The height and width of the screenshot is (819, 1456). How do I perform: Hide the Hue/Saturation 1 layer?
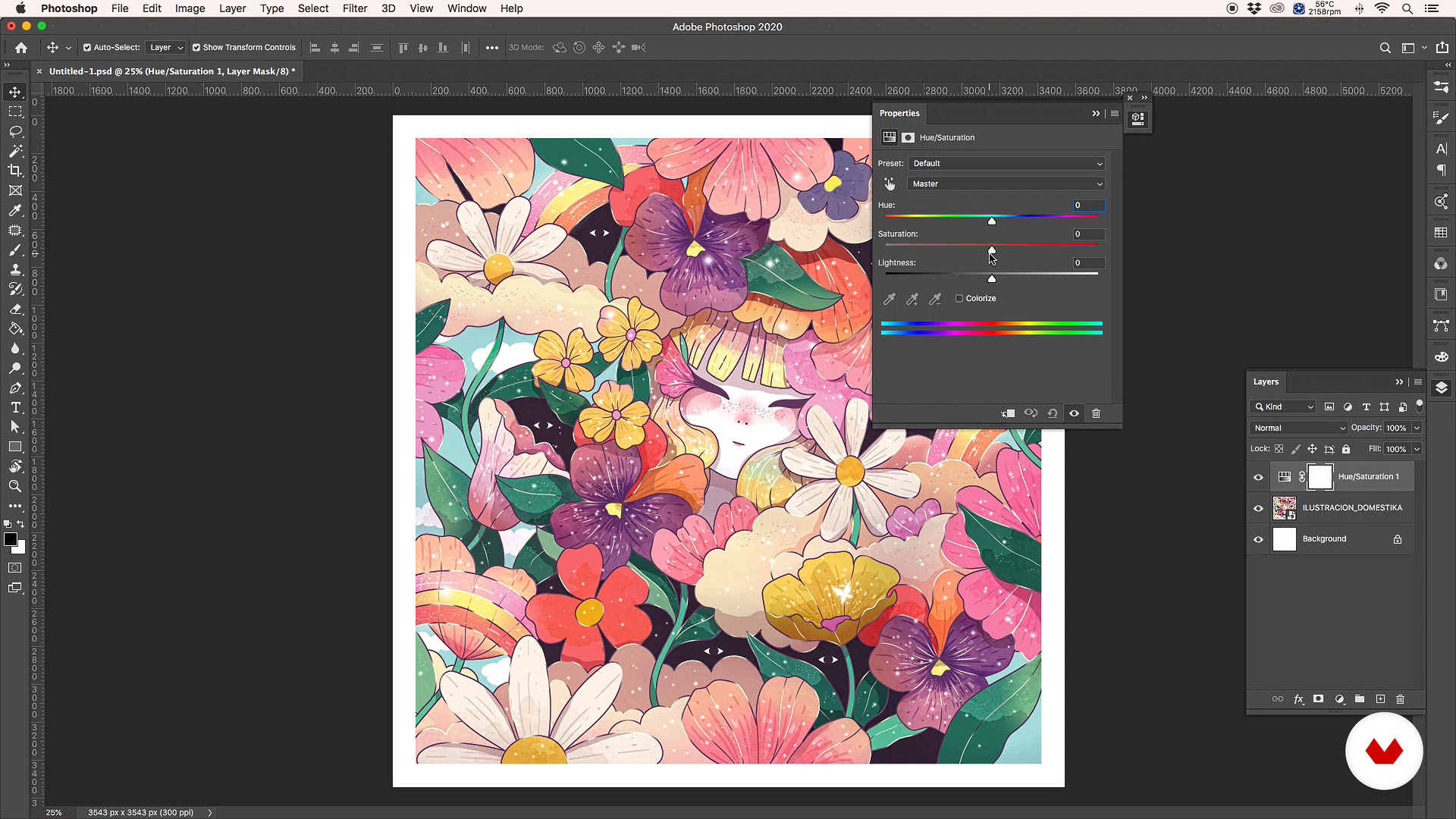click(x=1258, y=477)
